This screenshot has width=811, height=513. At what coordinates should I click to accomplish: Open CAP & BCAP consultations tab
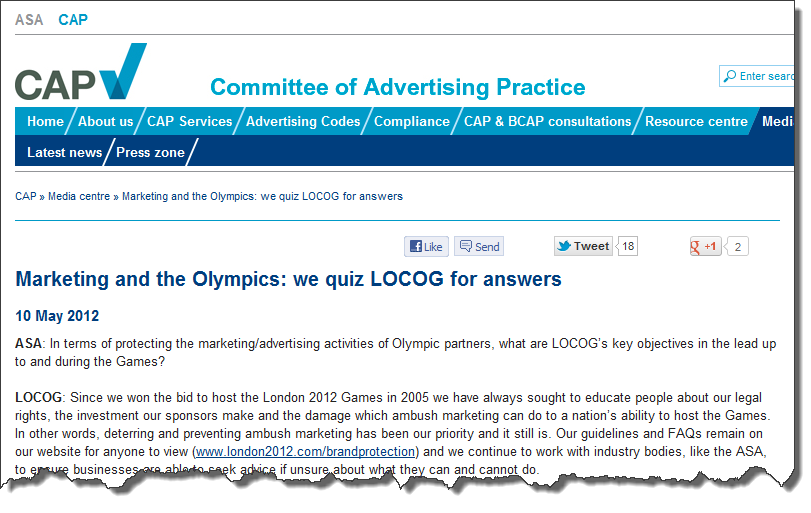[x=547, y=122]
